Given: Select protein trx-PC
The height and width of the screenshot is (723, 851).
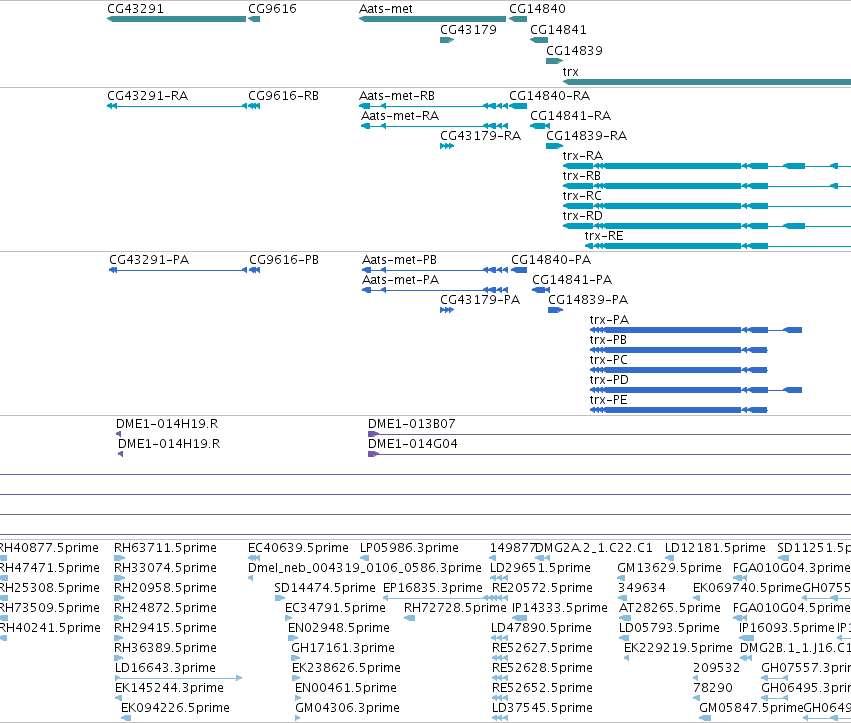Looking at the screenshot, I should [x=609, y=361].
